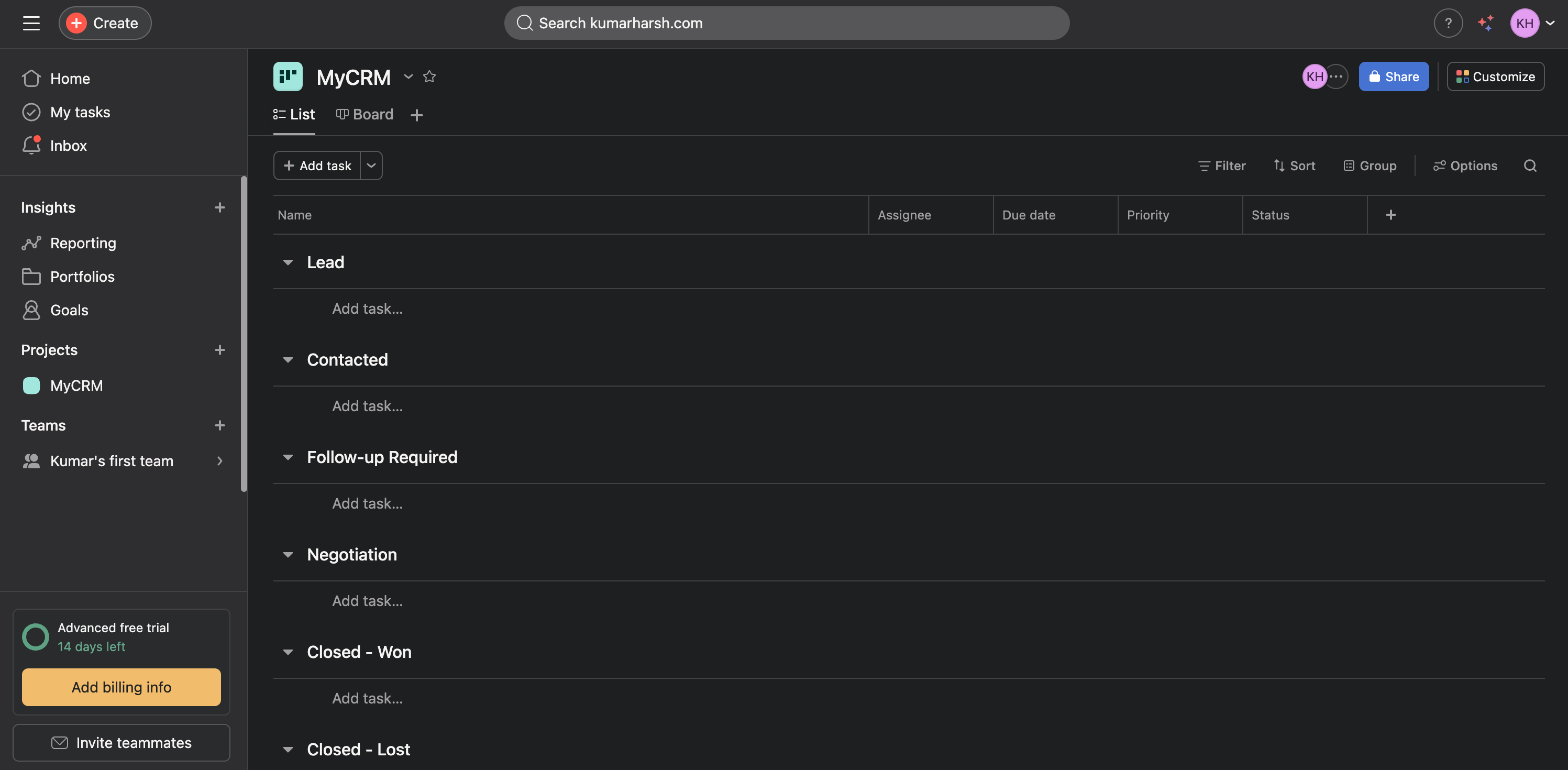Image resolution: width=1568 pixels, height=770 pixels.
Task: Click the search icon in task toolbar
Action: tap(1530, 166)
